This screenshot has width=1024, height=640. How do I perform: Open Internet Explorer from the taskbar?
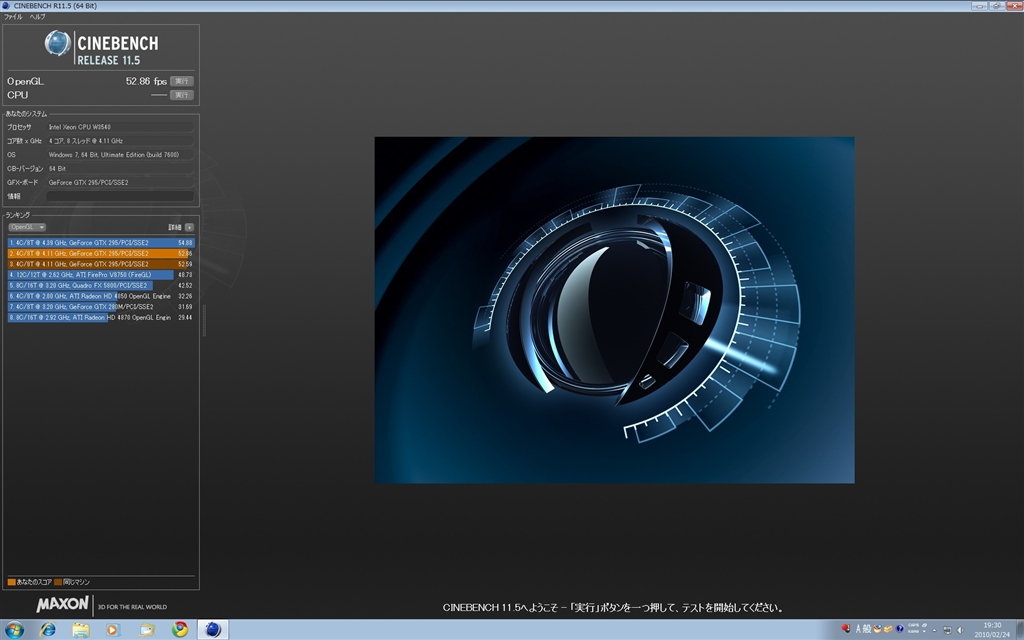pyautogui.click(x=47, y=629)
